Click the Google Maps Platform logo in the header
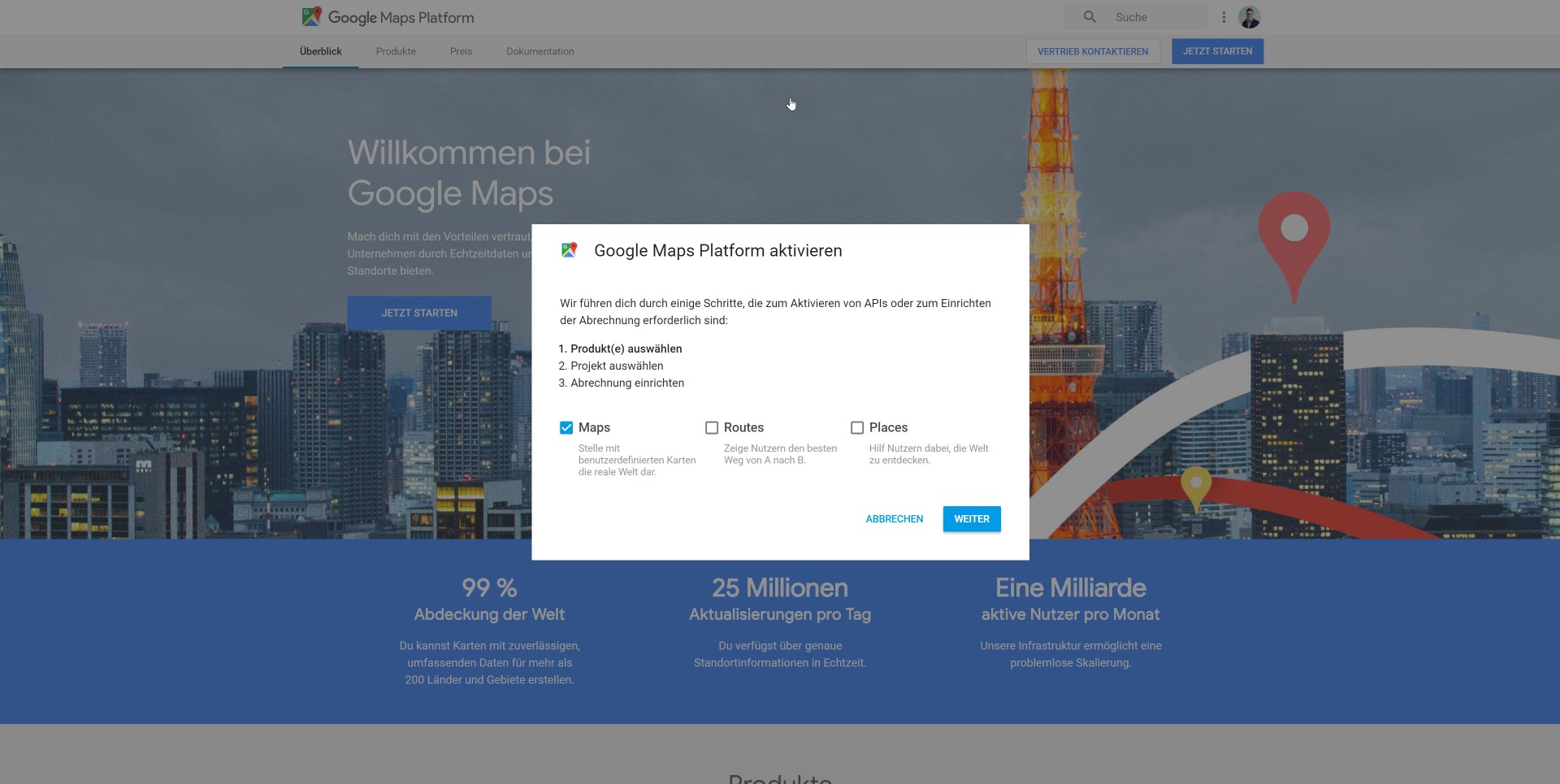Image resolution: width=1560 pixels, height=784 pixels. (388, 17)
